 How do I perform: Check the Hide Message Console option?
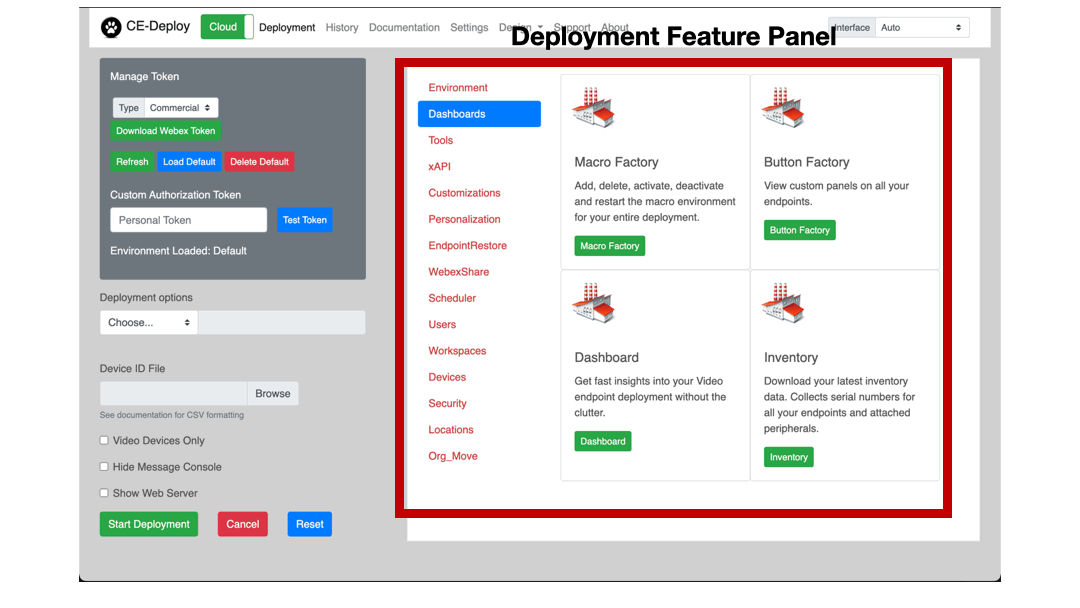pyautogui.click(x=104, y=467)
